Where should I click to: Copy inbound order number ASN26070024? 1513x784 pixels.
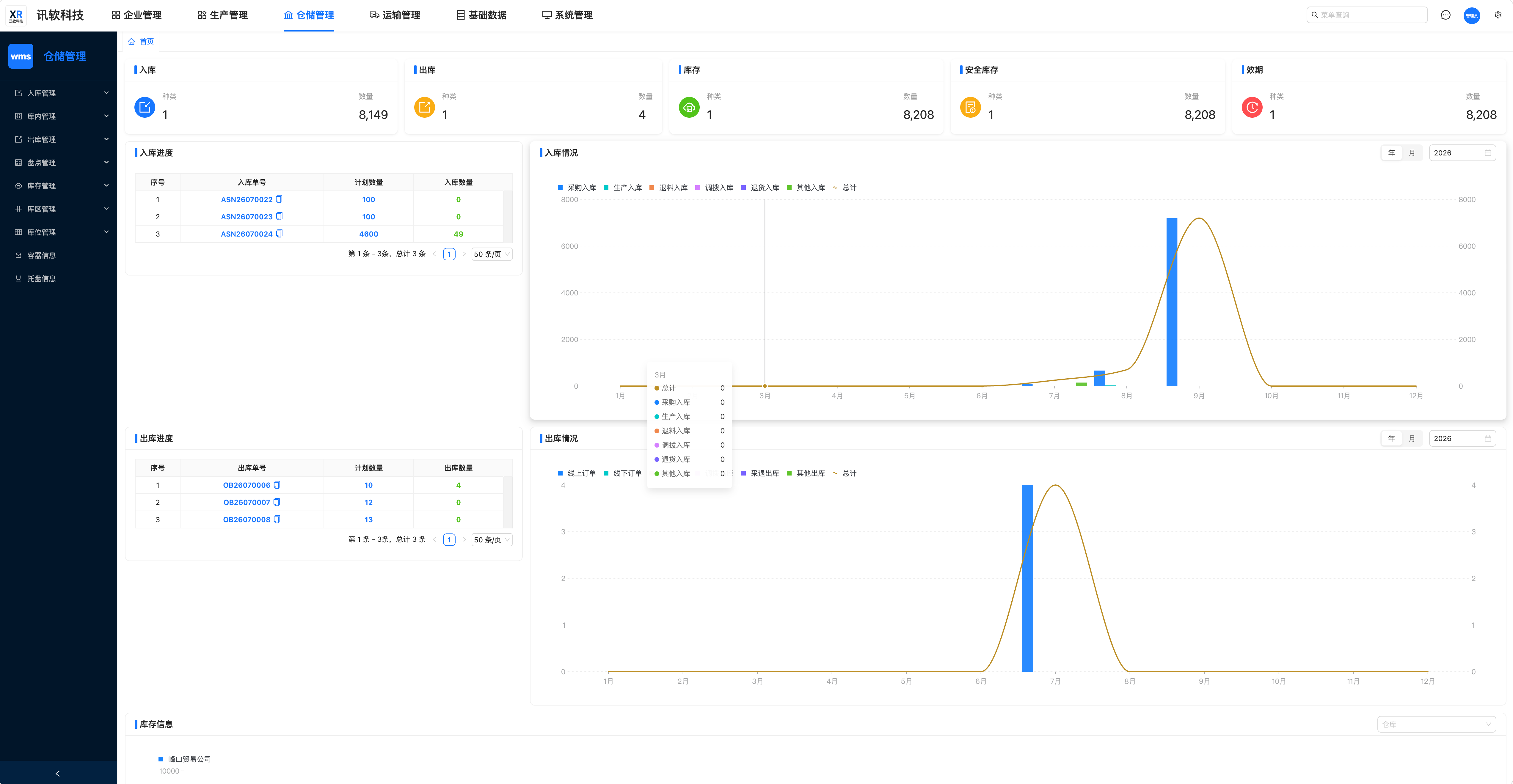(280, 234)
